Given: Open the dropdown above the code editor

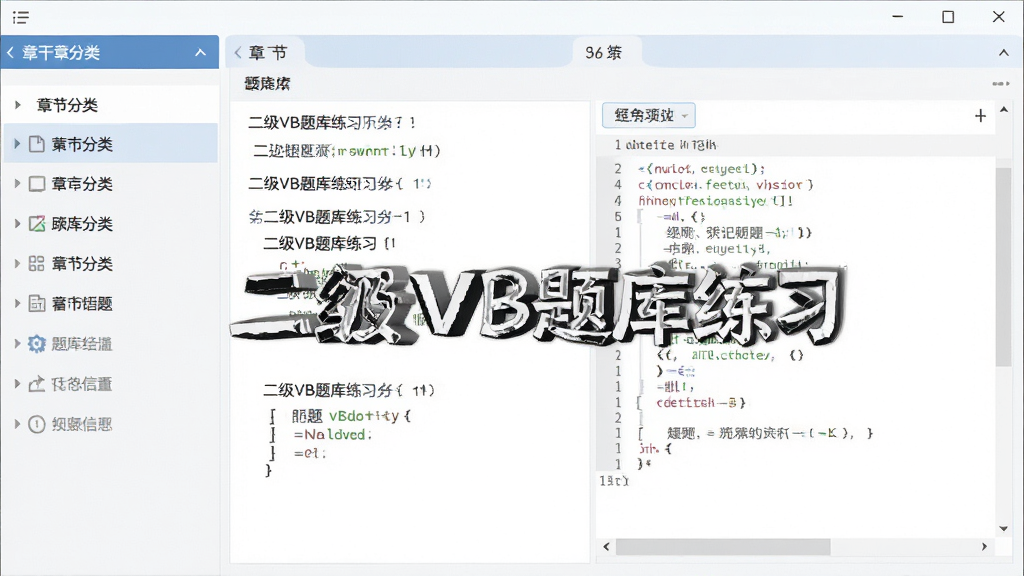Looking at the screenshot, I should pos(648,116).
